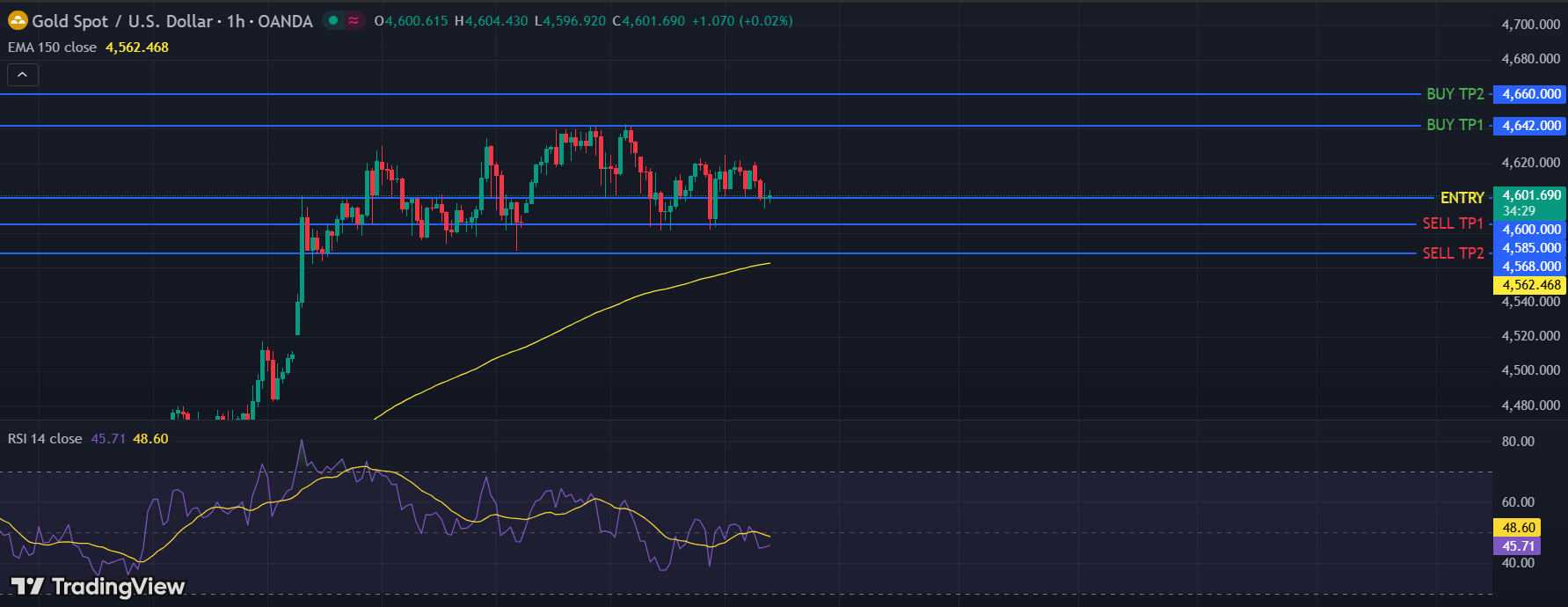Click the yellow RSI 48.60 axis tag
Screen dimensions: 1568x607
(x=1518, y=528)
